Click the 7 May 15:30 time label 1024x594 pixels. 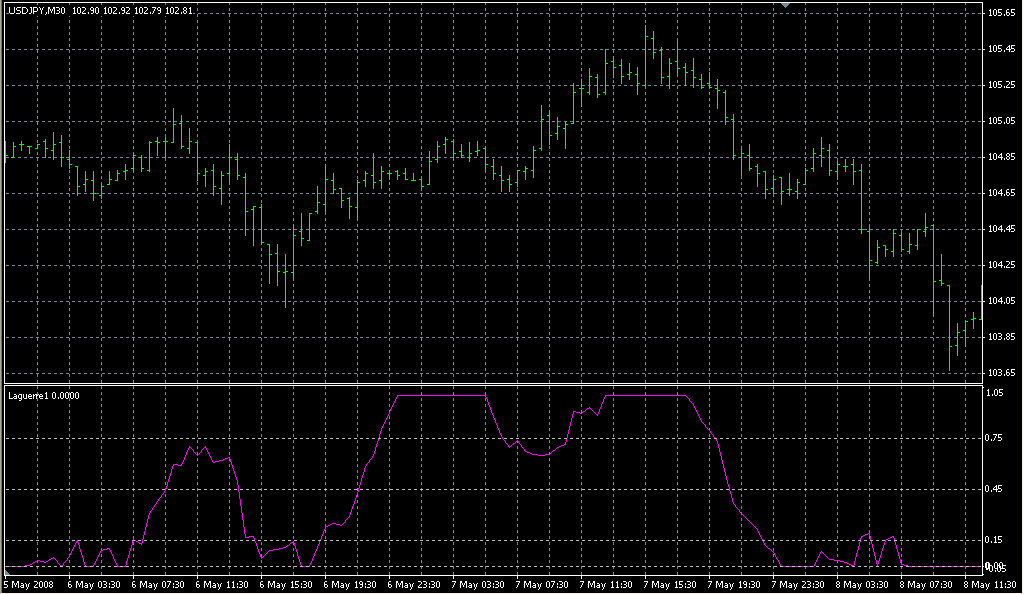[x=668, y=584]
